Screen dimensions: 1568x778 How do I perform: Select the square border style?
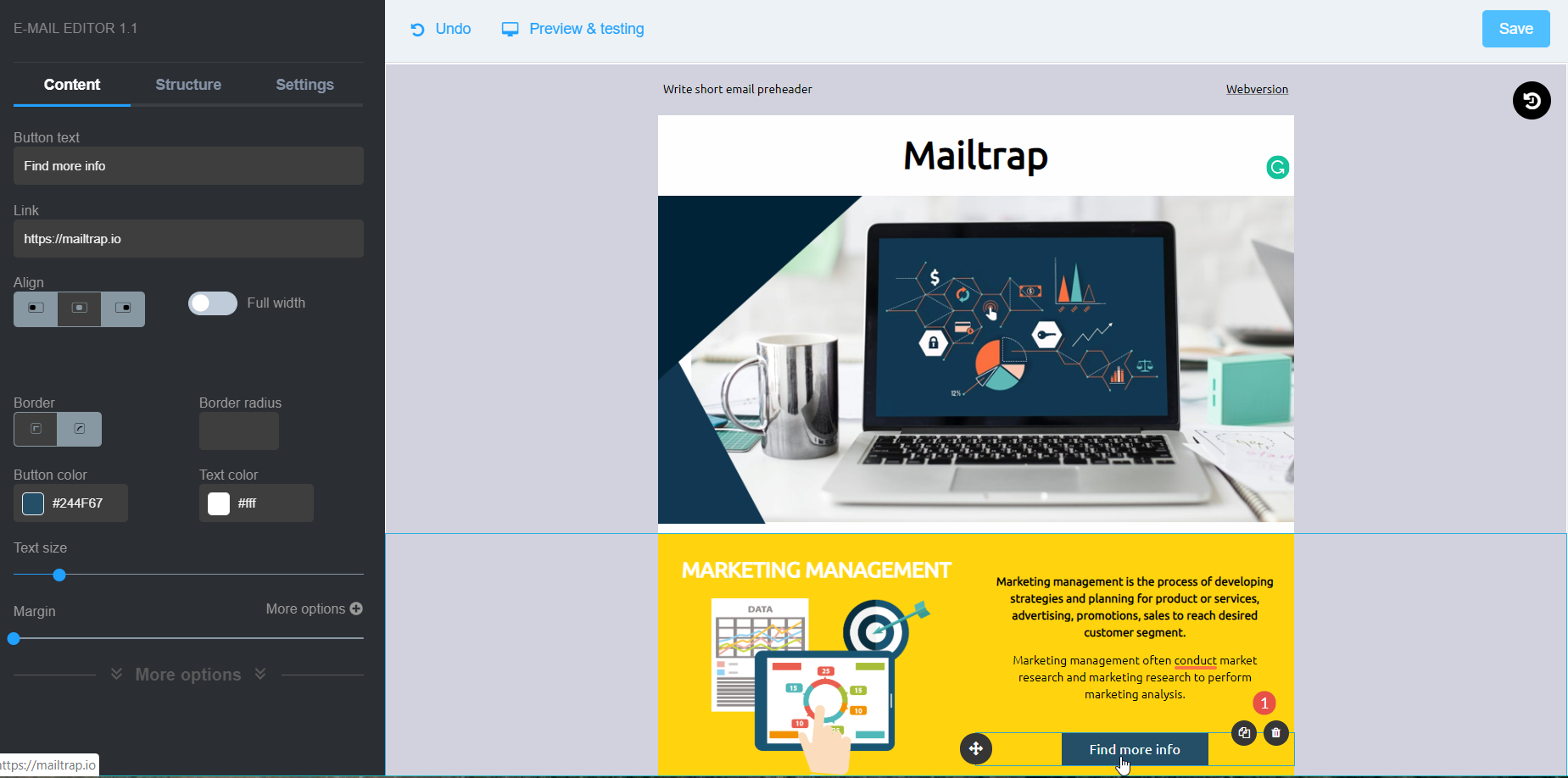pyautogui.click(x=36, y=429)
